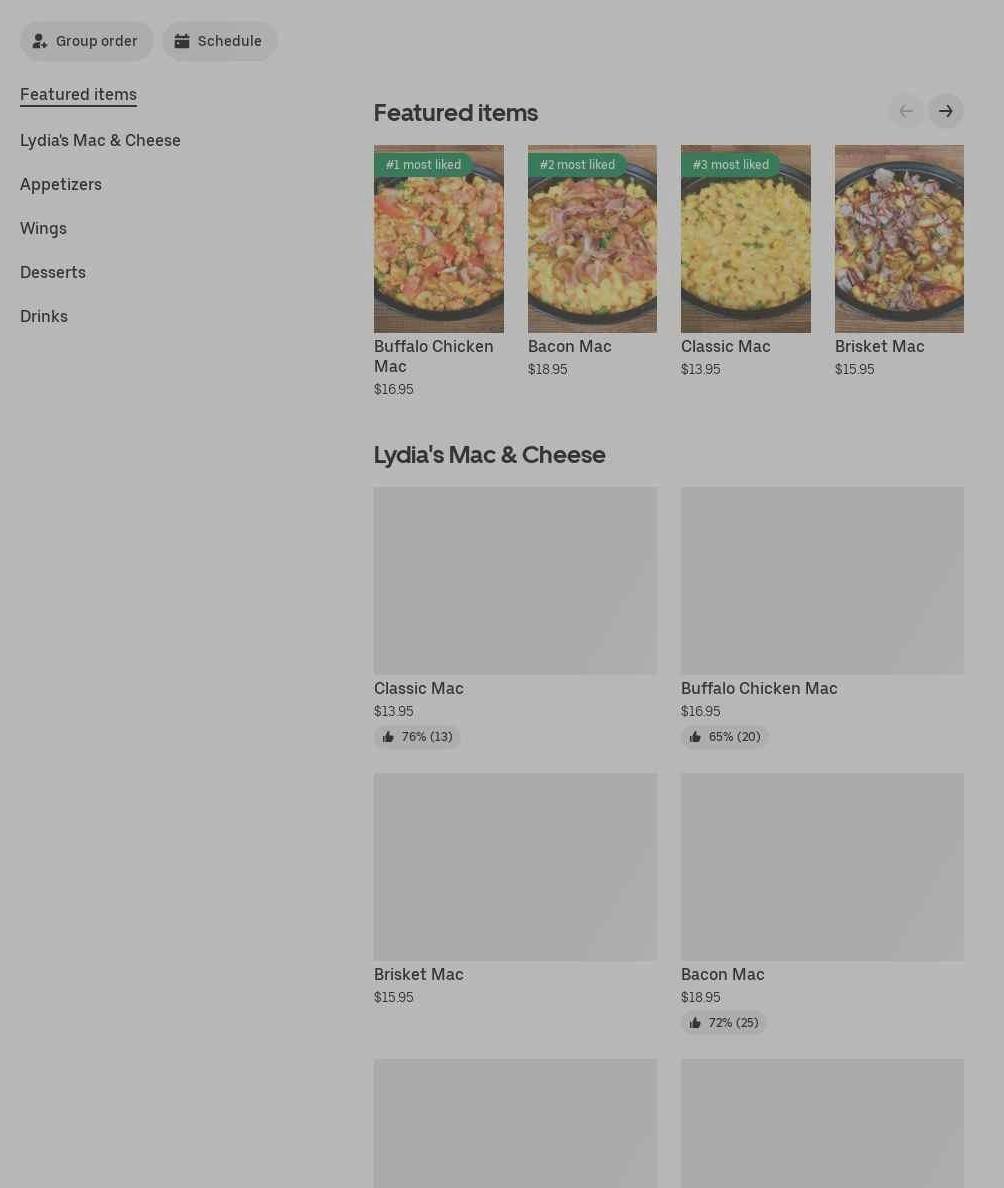Go to the Appetizers category
The image size is (1004, 1188).
[x=61, y=185]
